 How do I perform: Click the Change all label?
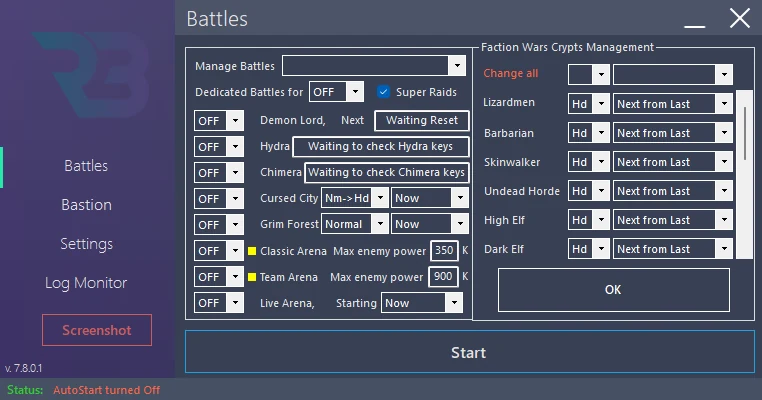tap(511, 73)
